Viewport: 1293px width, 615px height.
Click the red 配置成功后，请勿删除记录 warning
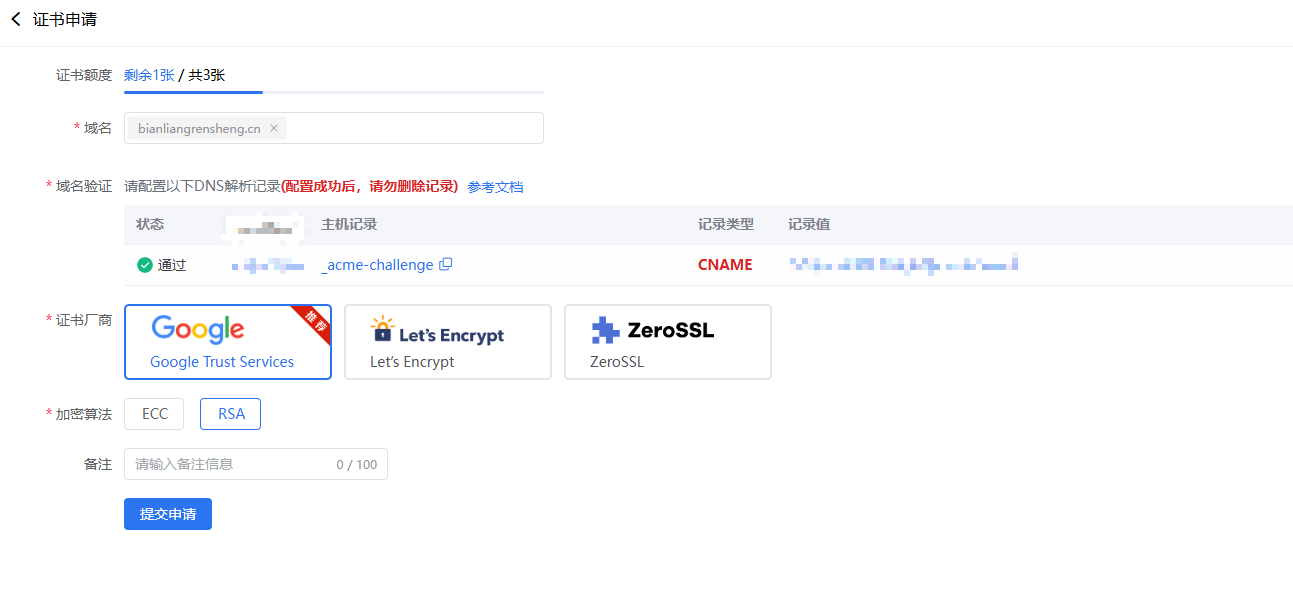coord(370,186)
